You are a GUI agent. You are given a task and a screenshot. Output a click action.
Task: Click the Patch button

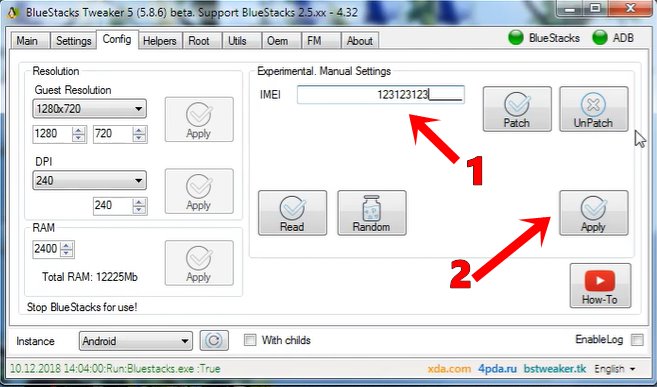(517, 109)
